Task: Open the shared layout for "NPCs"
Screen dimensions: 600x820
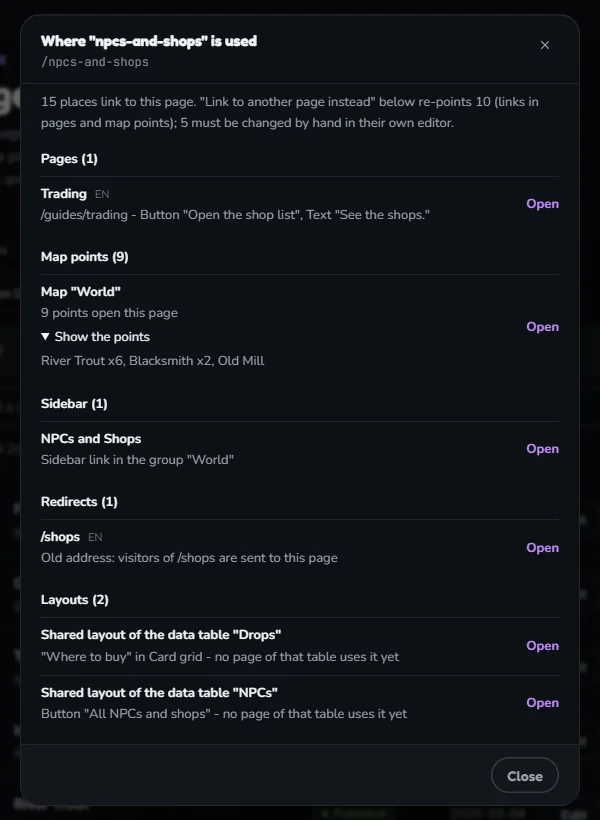Action: click(x=542, y=703)
